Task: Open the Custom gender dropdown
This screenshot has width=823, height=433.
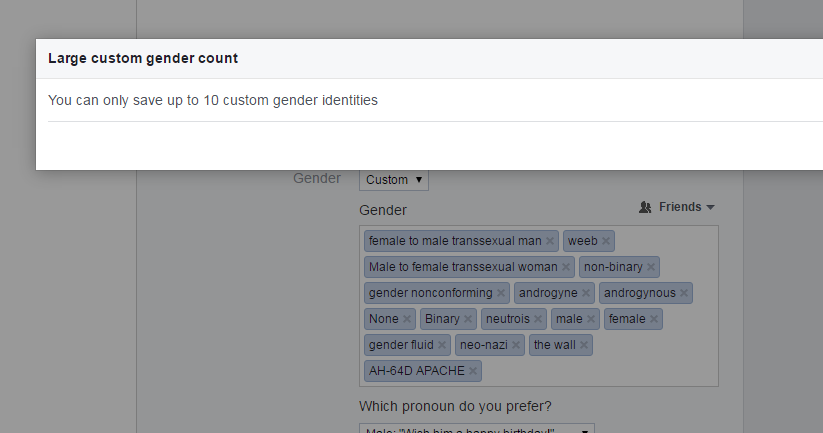Action: (394, 180)
